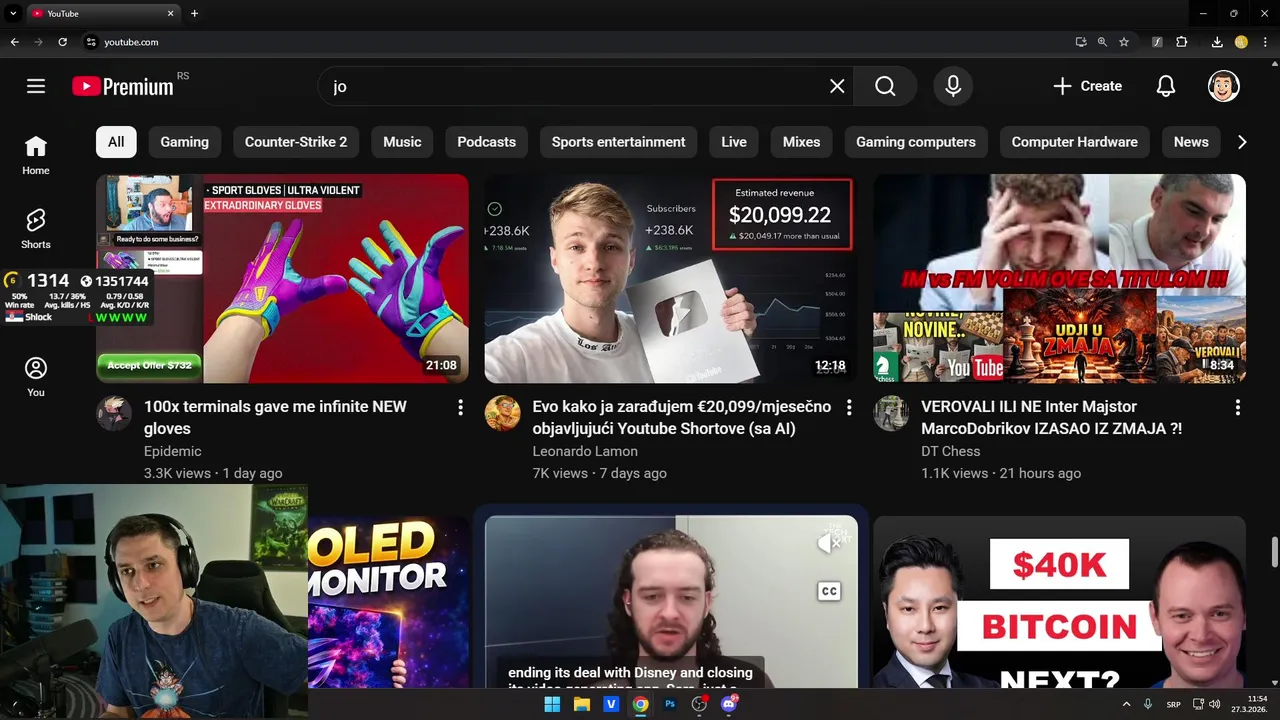The width and height of the screenshot is (1280, 720).
Task: Select the Music filter chip
Action: (402, 142)
